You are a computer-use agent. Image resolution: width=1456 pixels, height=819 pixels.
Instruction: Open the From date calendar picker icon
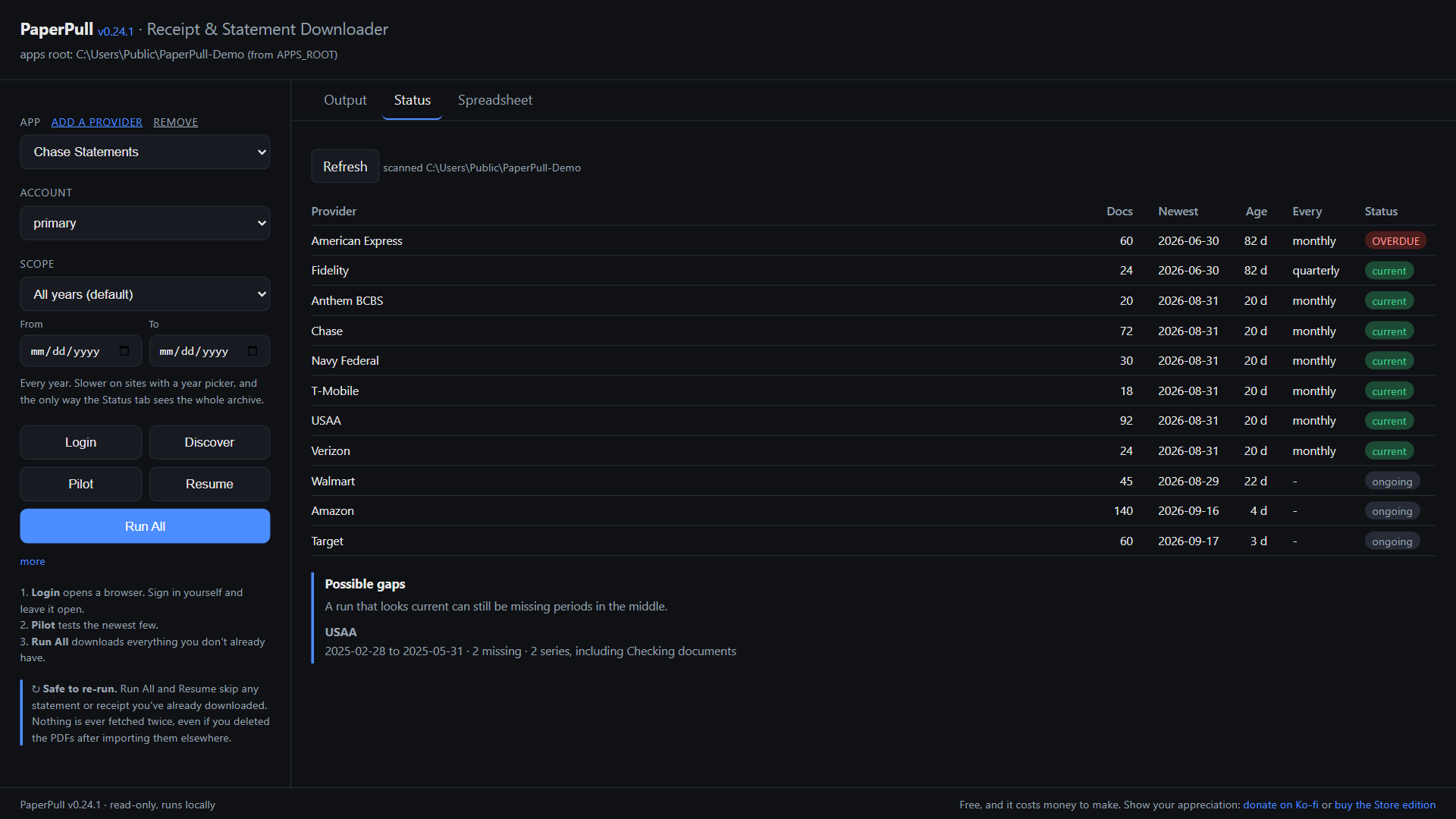click(124, 351)
